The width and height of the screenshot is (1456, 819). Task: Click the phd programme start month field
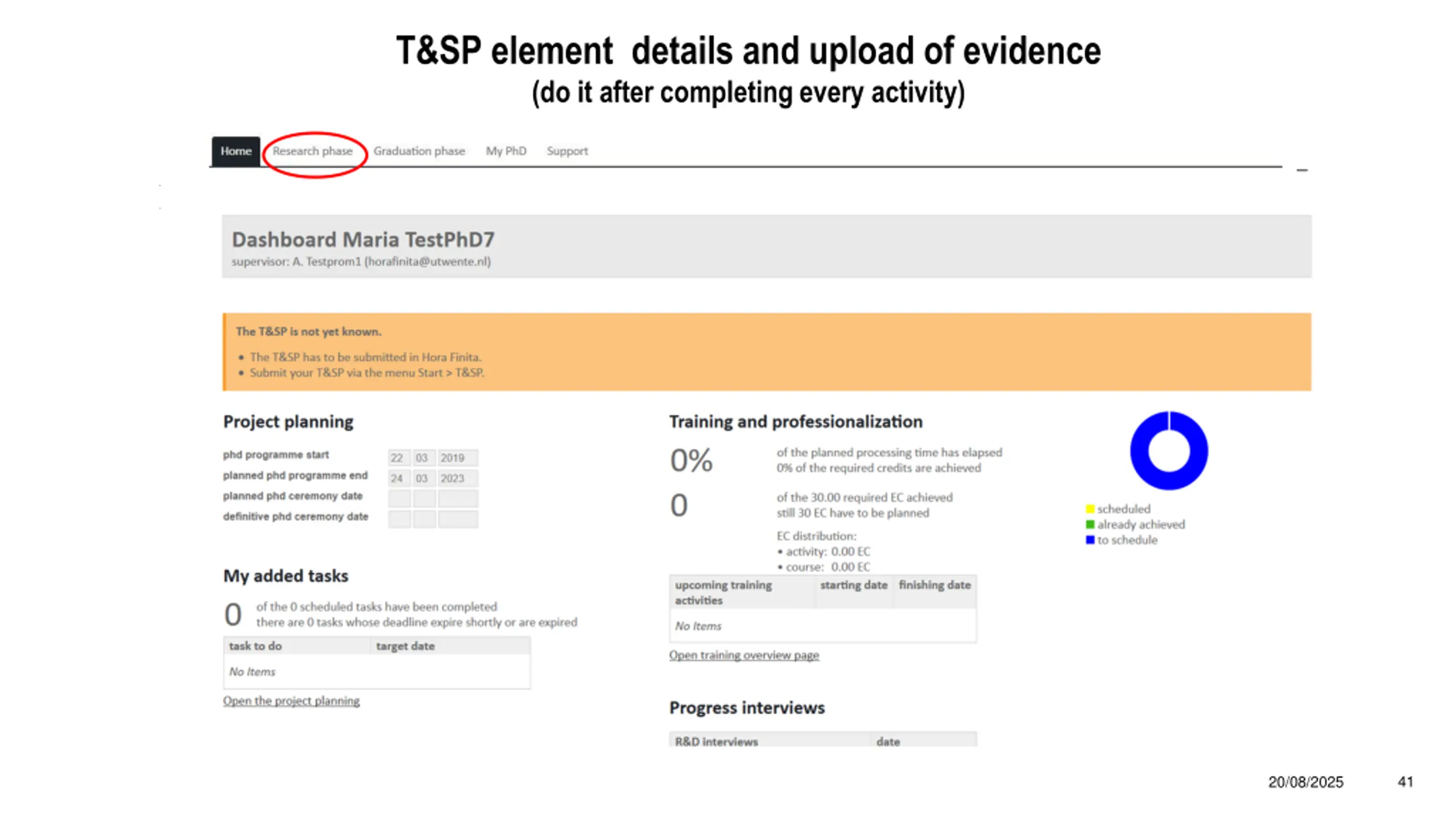(x=424, y=458)
